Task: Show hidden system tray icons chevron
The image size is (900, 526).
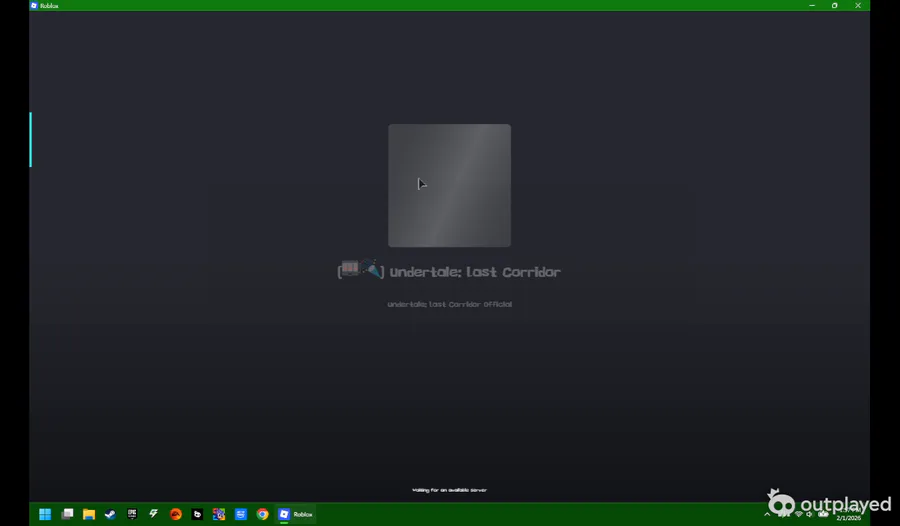Action: tap(767, 514)
